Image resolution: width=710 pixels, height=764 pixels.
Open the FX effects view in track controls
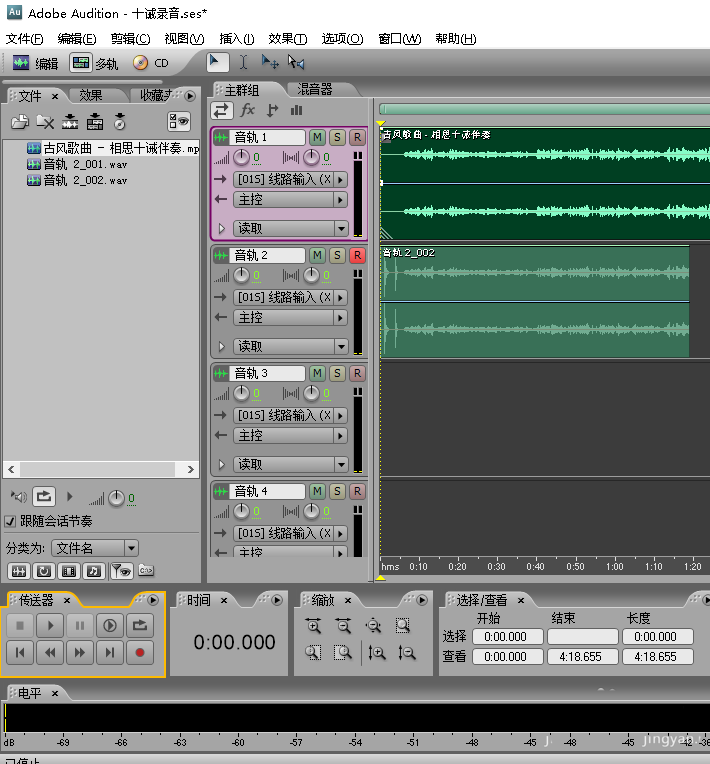(x=247, y=110)
